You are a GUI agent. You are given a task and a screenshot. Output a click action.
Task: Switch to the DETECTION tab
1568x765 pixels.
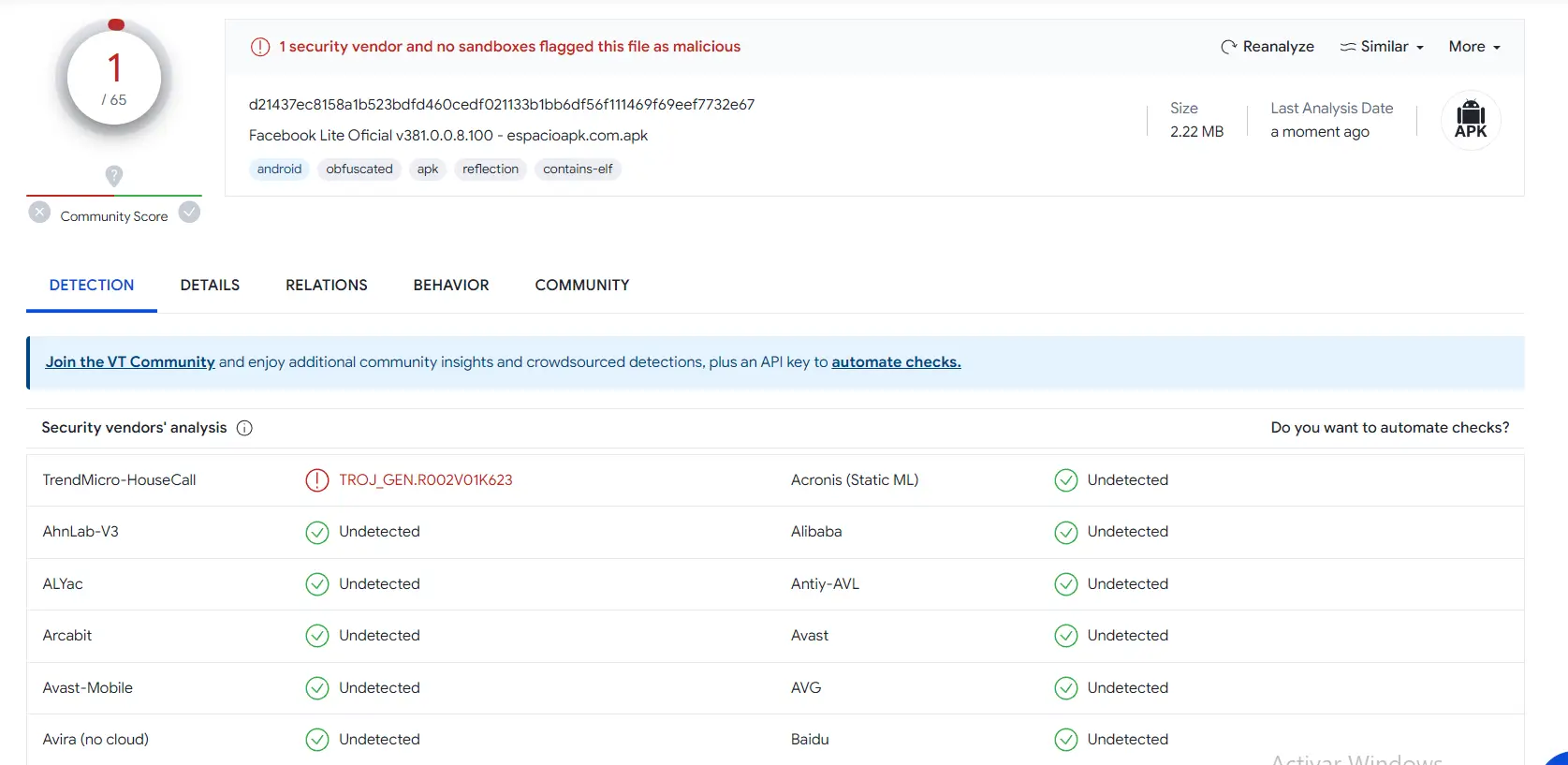pos(92,286)
